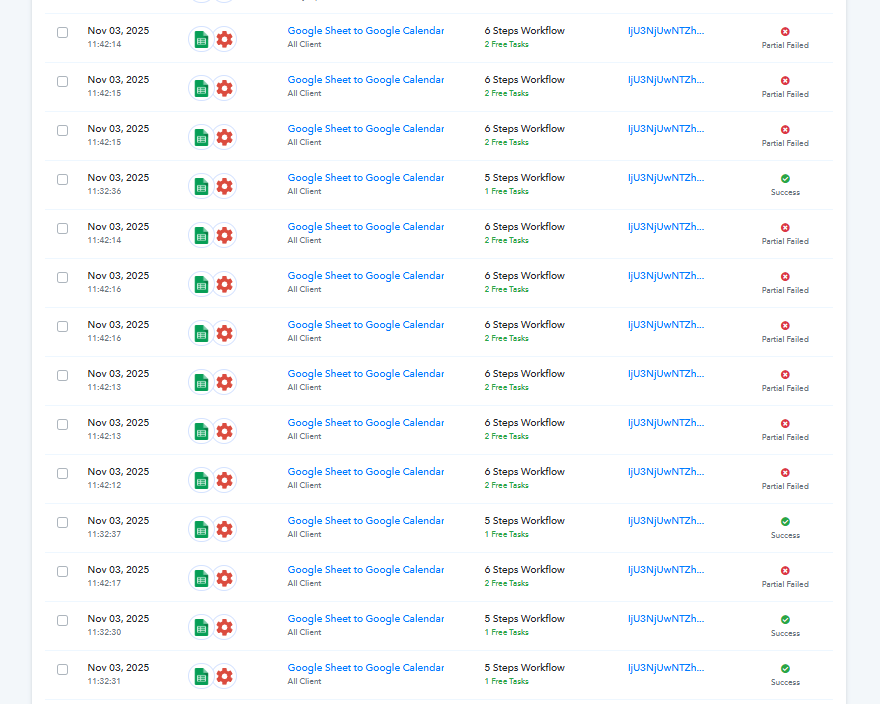Click the '2 Free Tasks' text in the 11:42:17 row
Viewport: 880px width, 704px height.
507,583
